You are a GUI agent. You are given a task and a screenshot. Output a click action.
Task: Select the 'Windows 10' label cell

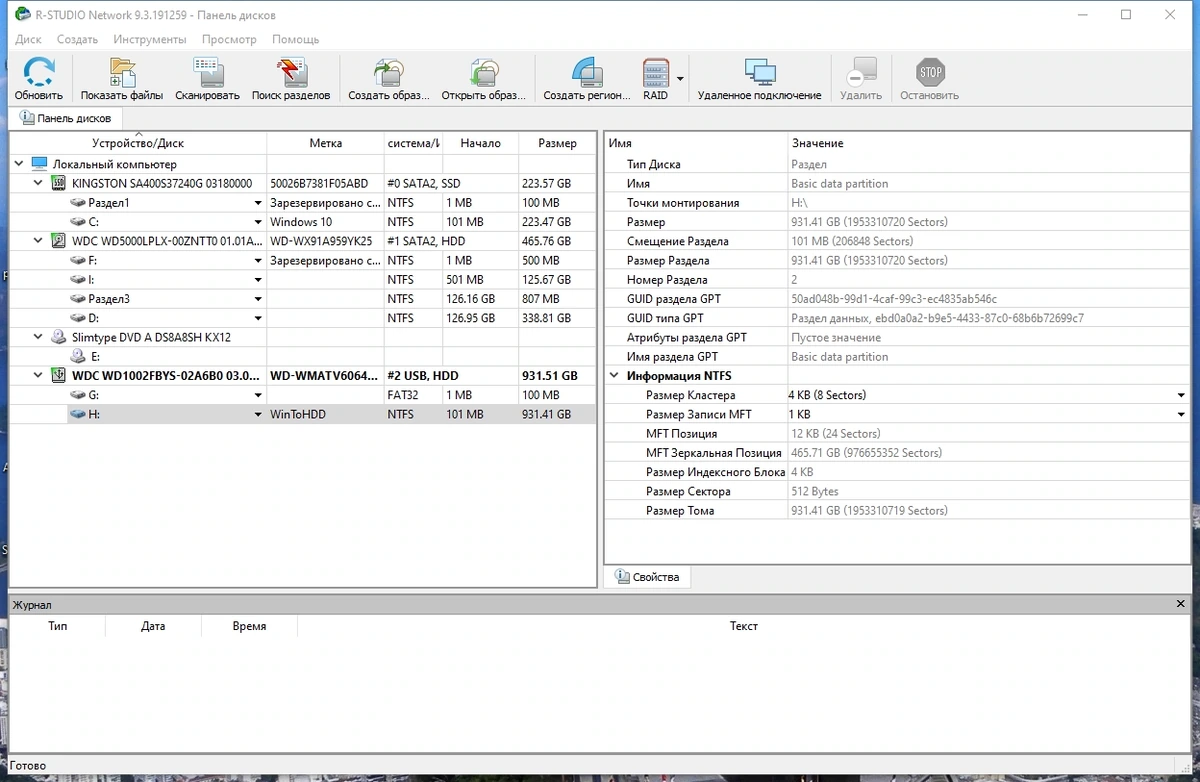click(326, 222)
